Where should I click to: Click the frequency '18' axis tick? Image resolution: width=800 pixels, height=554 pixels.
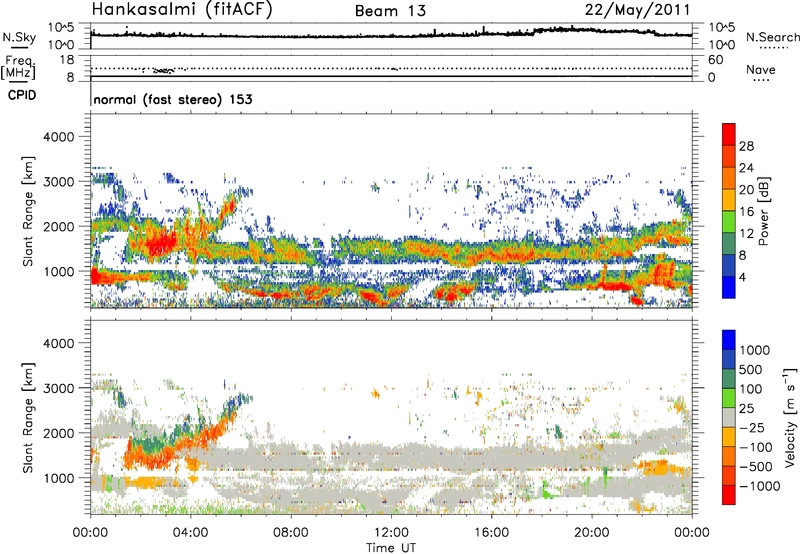[67, 60]
